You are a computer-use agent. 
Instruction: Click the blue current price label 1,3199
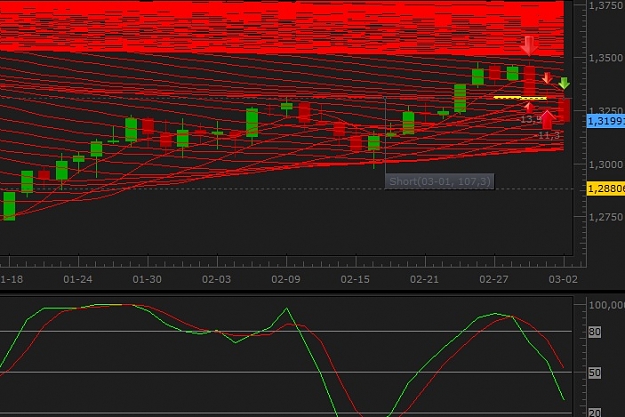[606, 121]
